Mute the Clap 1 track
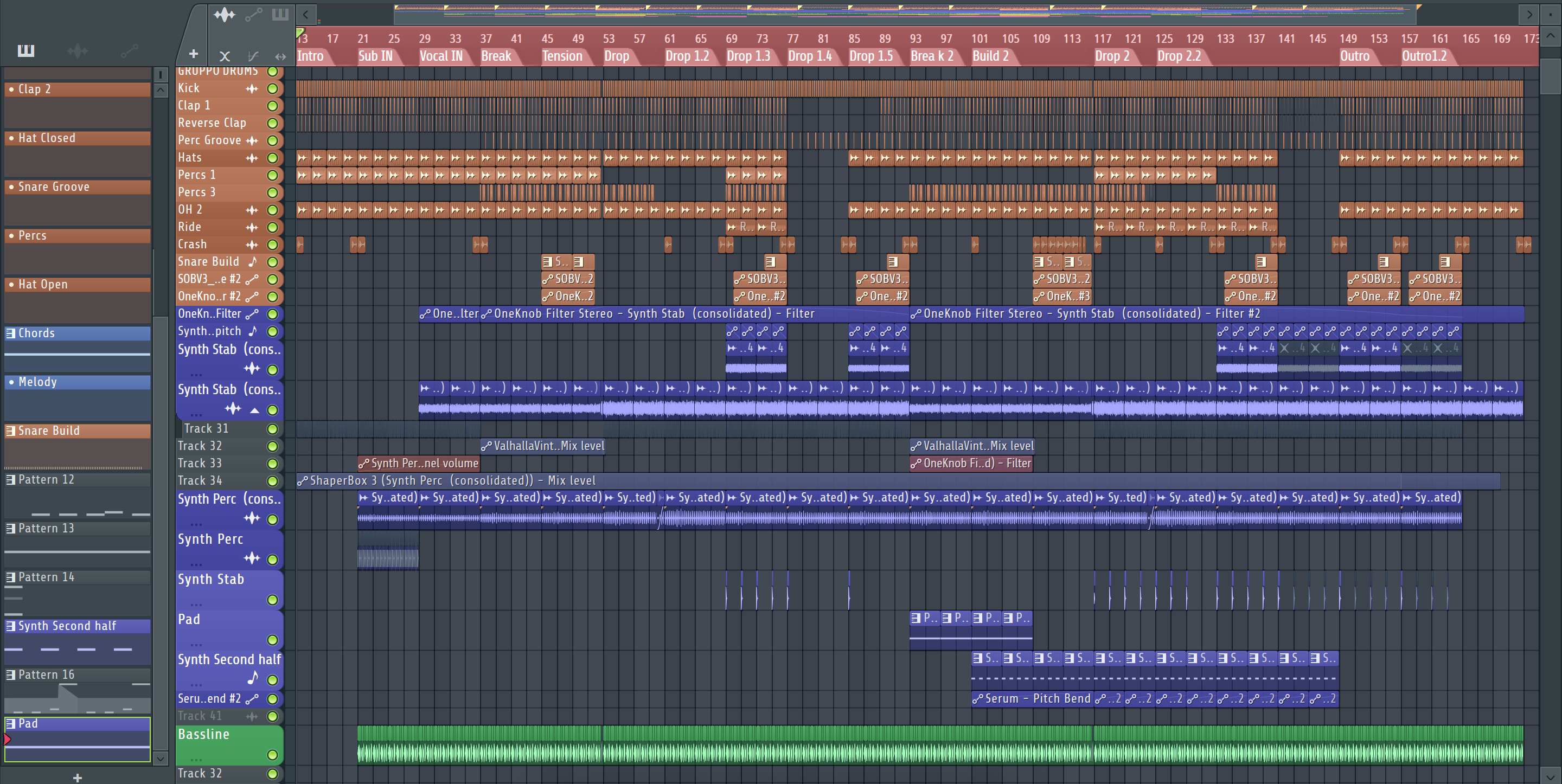Image resolution: width=1562 pixels, height=784 pixels. pyautogui.click(x=273, y=106)
